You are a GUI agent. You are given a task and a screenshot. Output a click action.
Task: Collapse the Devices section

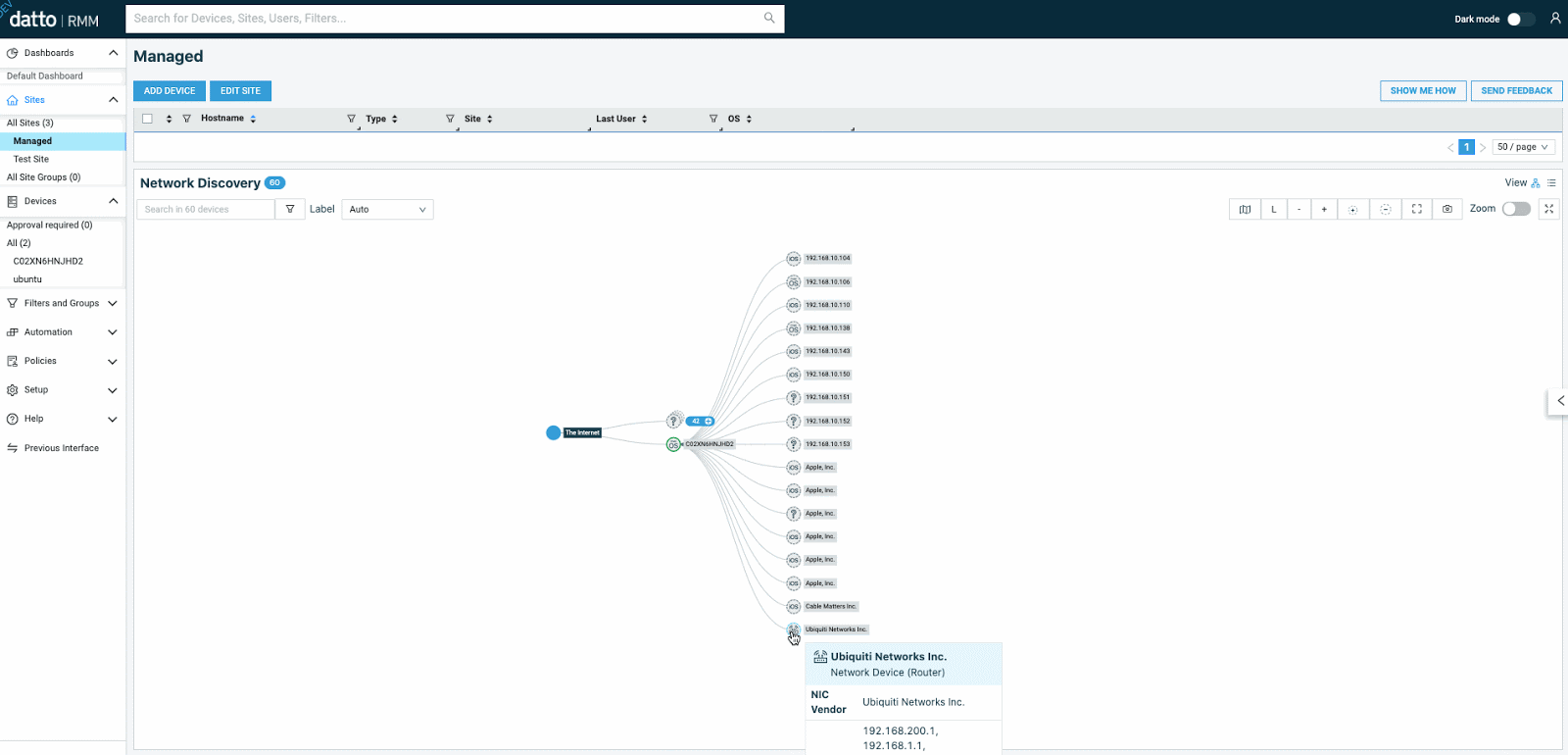tap(113, 201)
